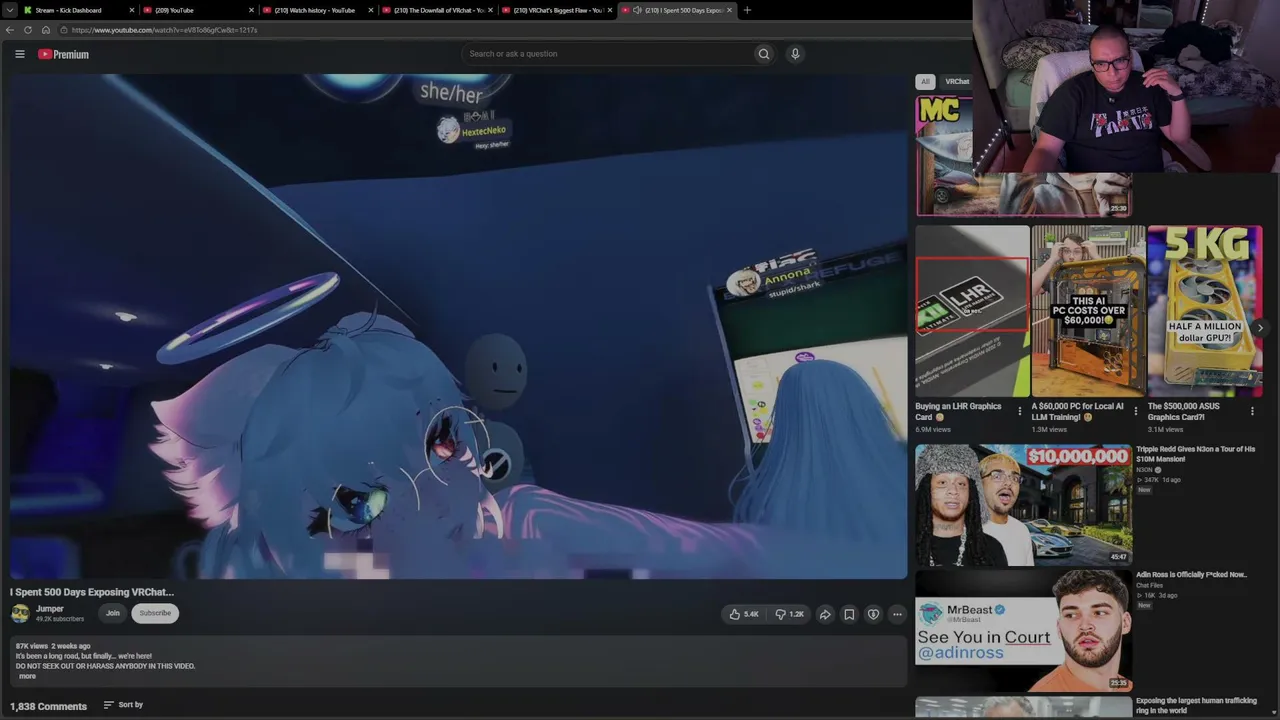Select the VRChat filter chip
Image resolution: width=1280 pixels, height=720 pixels.
pos(957,82)
